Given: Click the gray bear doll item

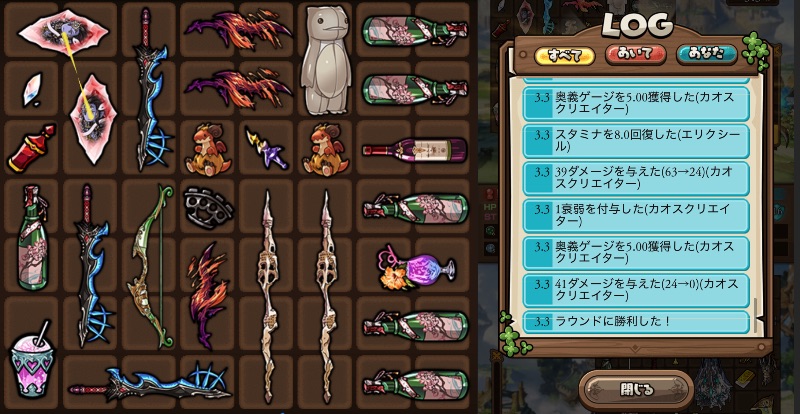Looking at the screenshot, I should point(326,59).
